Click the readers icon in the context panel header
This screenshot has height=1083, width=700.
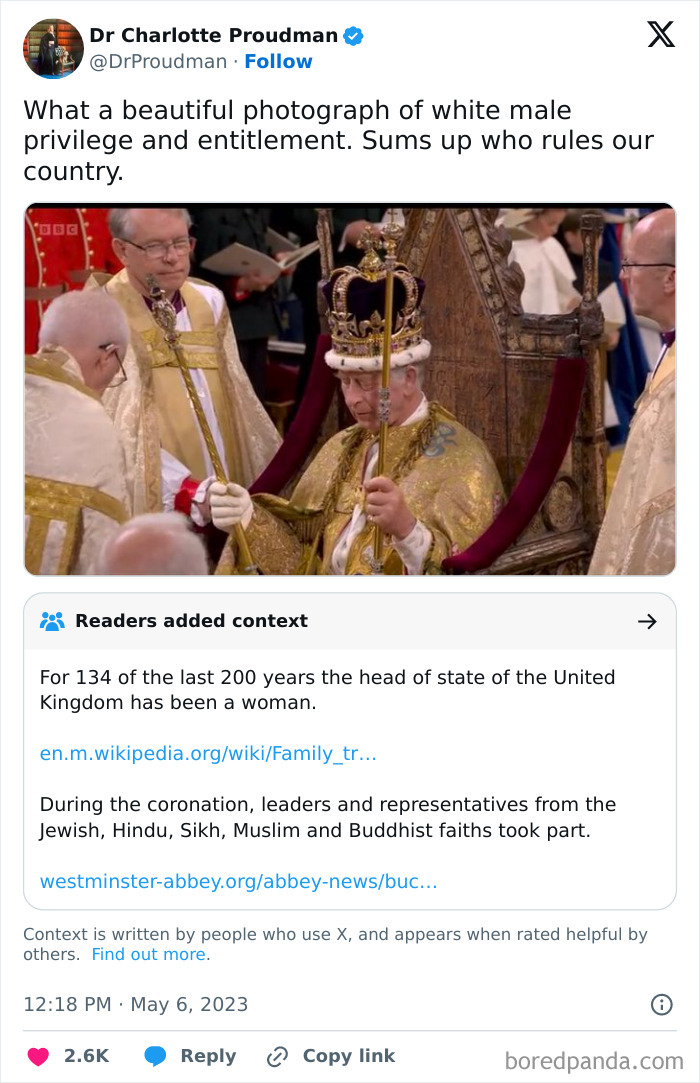pos(51,620)
